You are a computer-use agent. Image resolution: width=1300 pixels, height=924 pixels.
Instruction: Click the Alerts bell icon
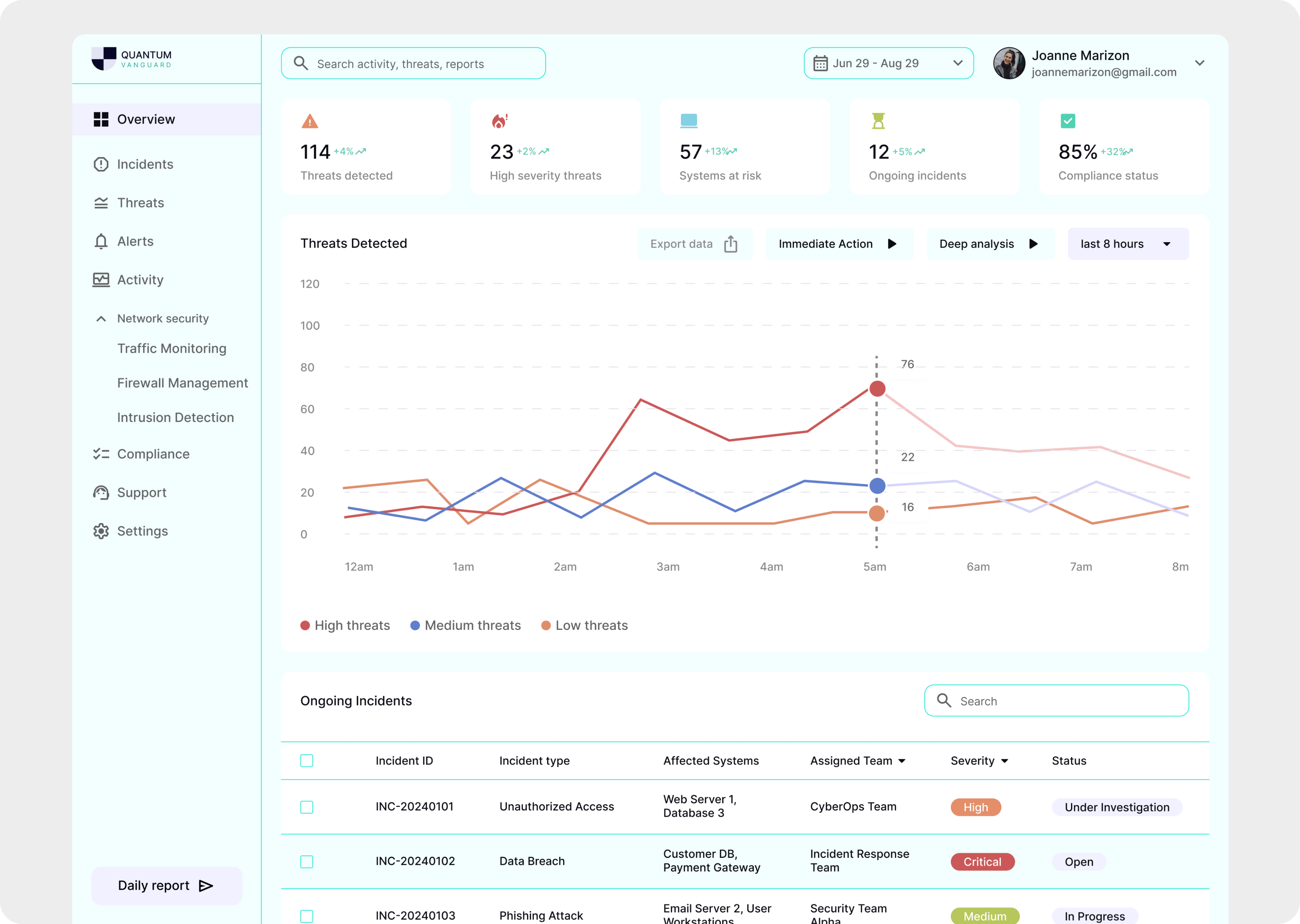click(101, 241)
